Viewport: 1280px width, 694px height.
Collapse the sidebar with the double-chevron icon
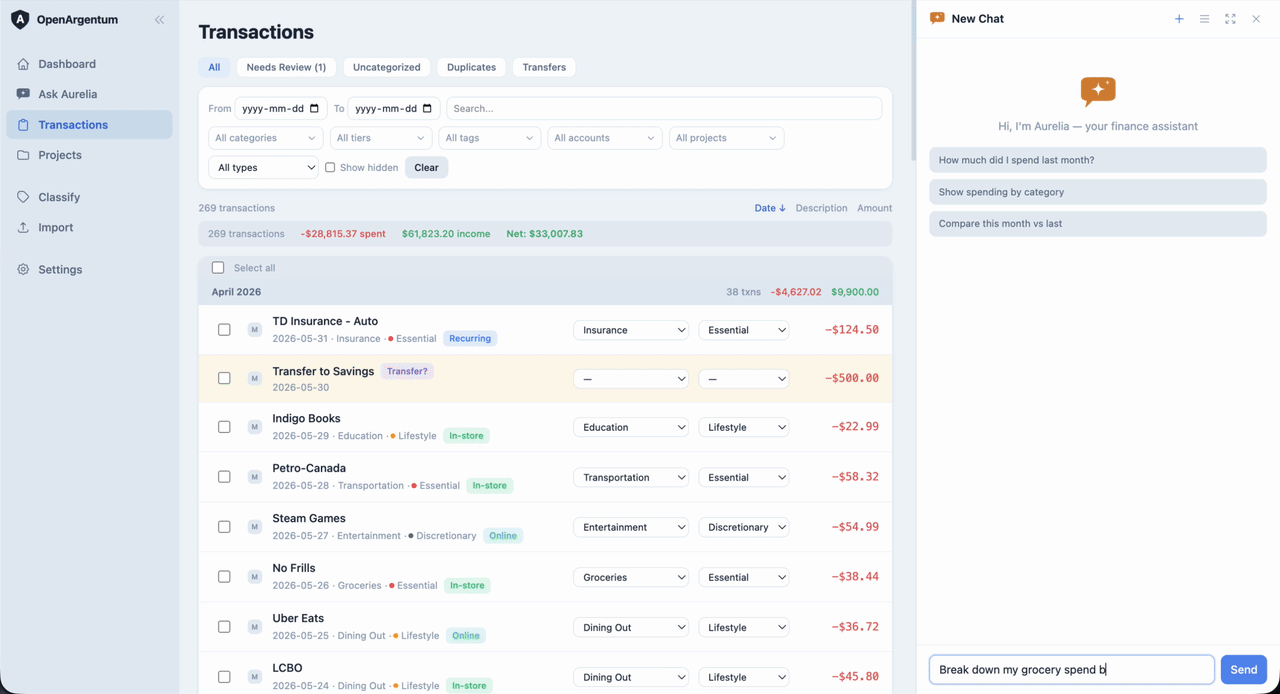click(x=159, y=20)
